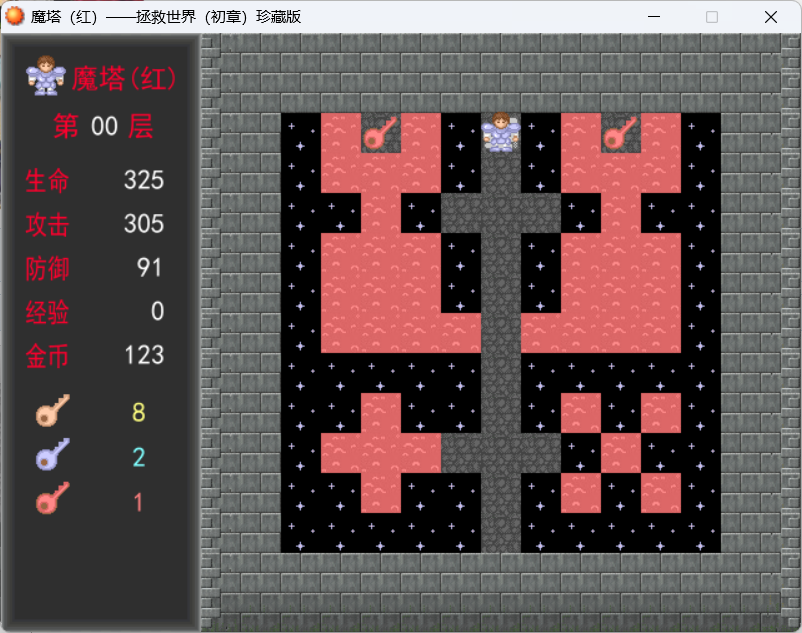Screen dimensions: 802x633
Task: Click the attack value 305
Action: tap(144, 224)
